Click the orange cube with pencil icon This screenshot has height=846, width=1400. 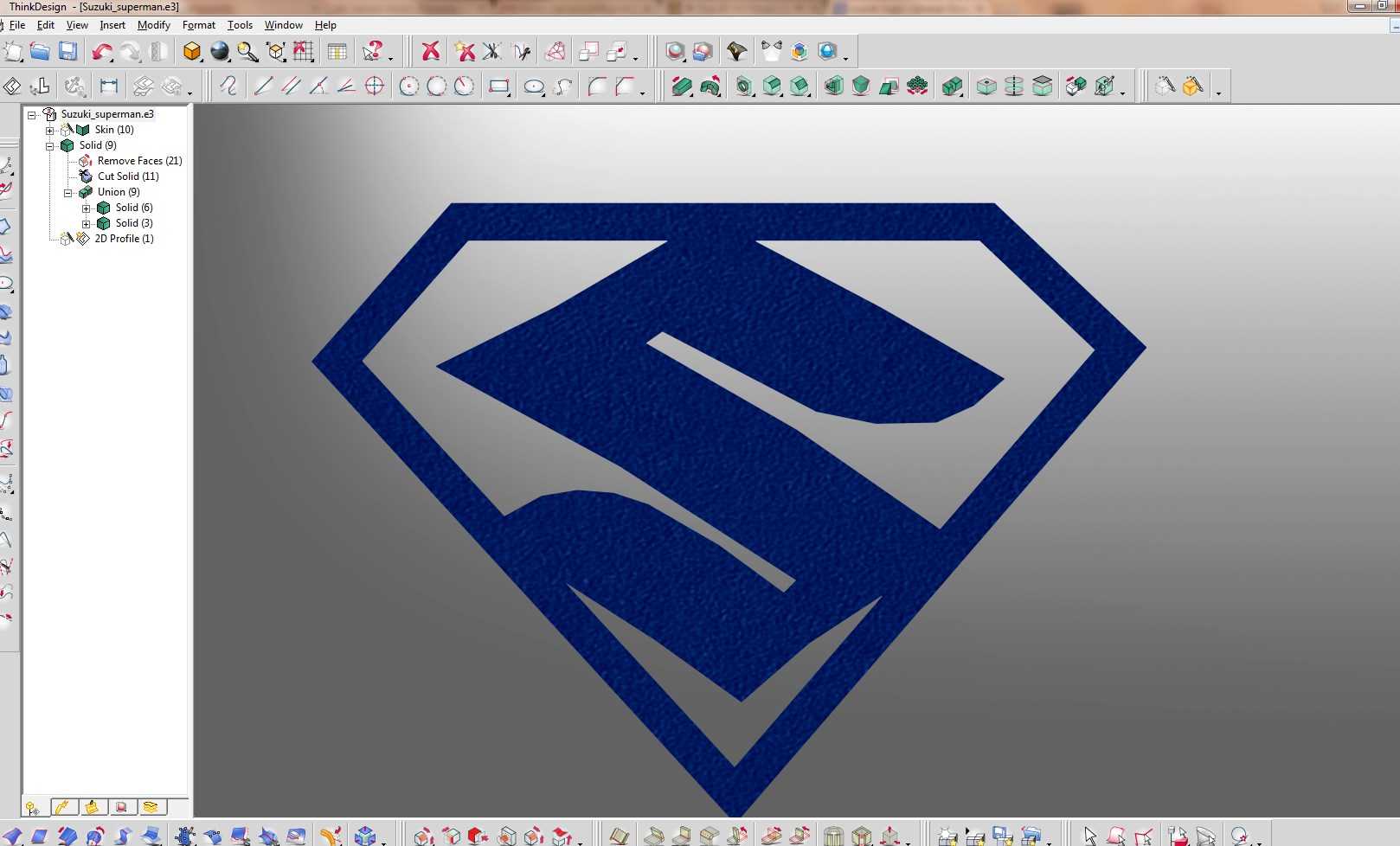[1192, 86]
